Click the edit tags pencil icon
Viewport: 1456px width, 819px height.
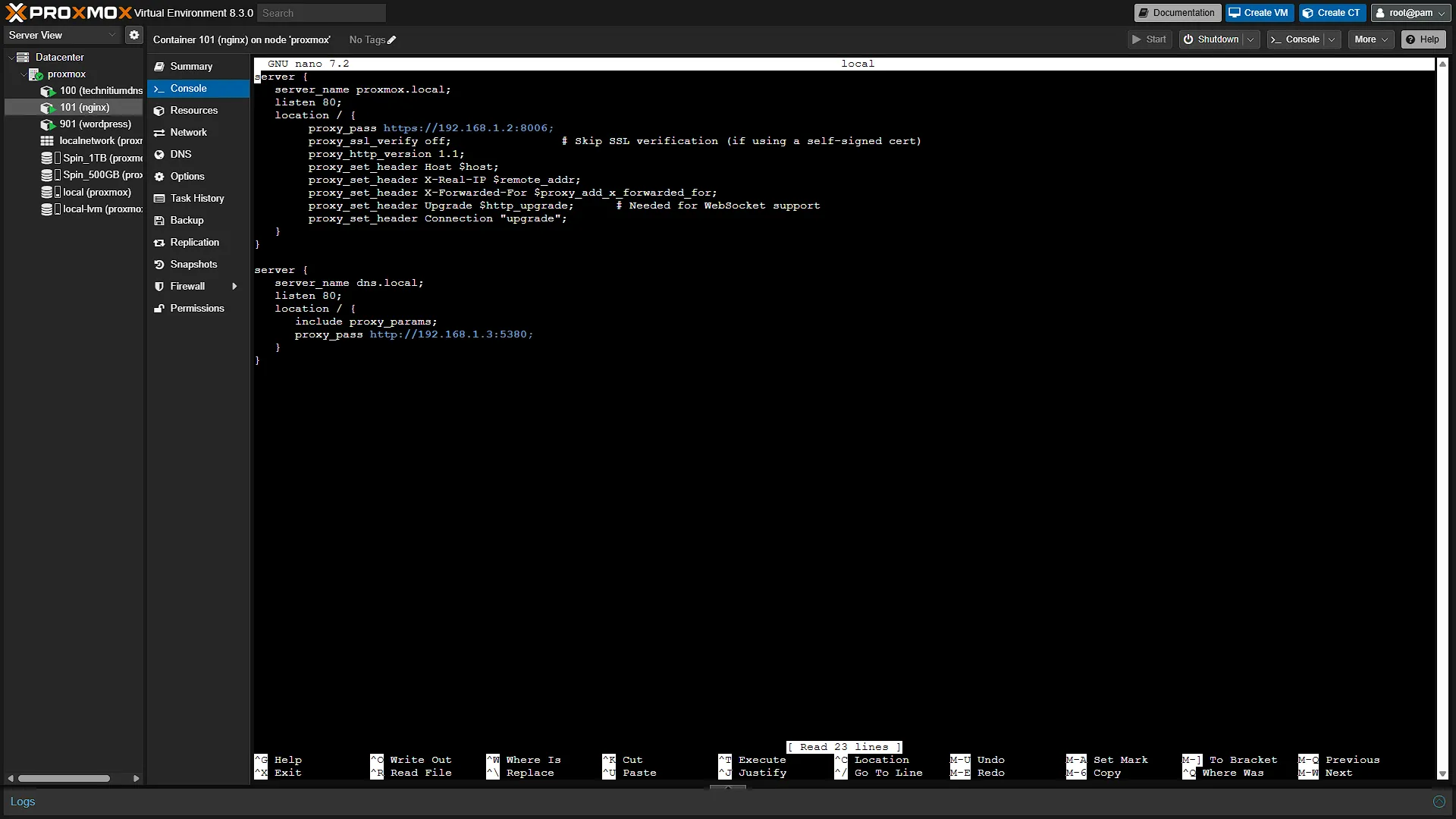pos(392,40)
